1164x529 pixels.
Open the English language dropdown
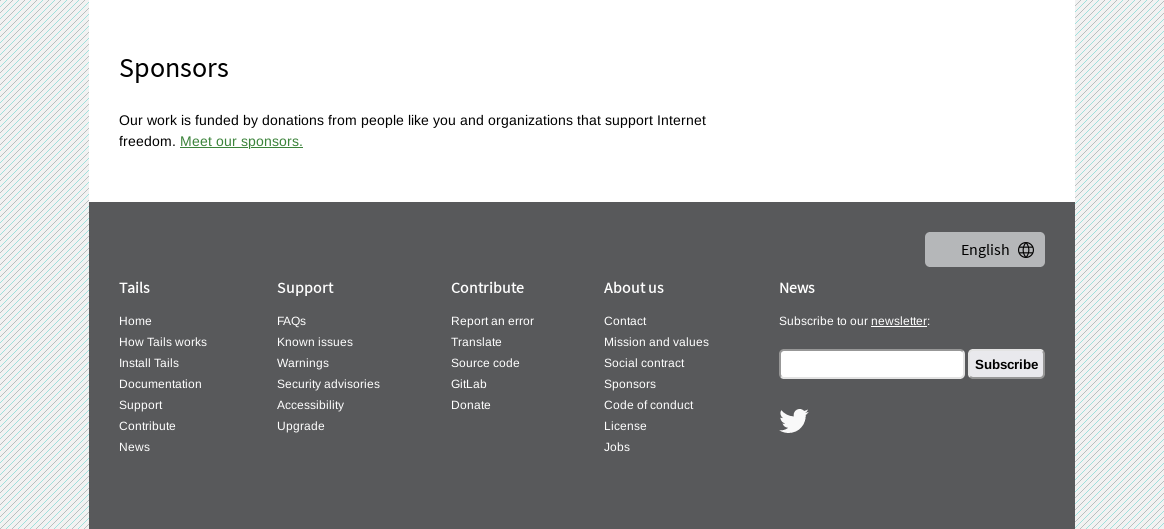(984, 249)
